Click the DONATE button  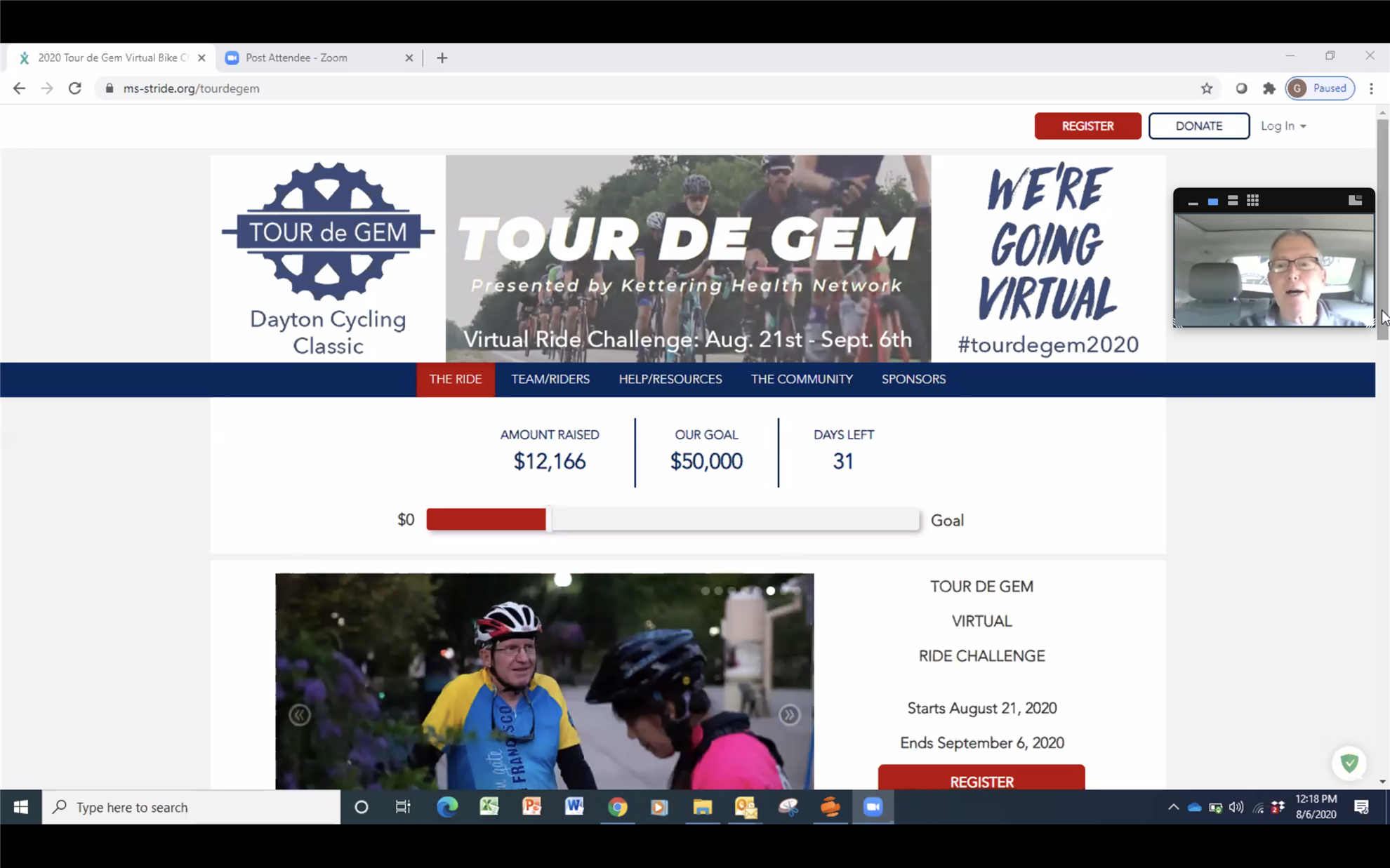click(x=1198, y=126)
